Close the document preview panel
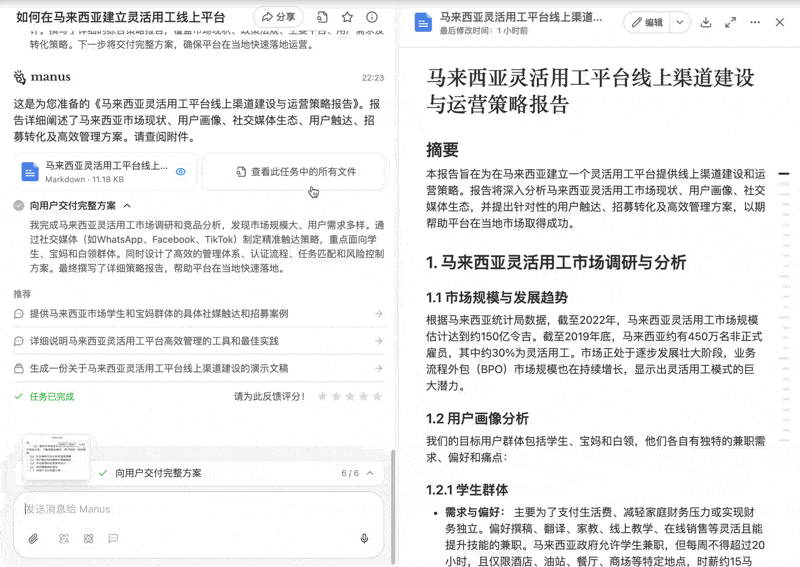The height and width of the screenshot is (567, 800). 780,22
